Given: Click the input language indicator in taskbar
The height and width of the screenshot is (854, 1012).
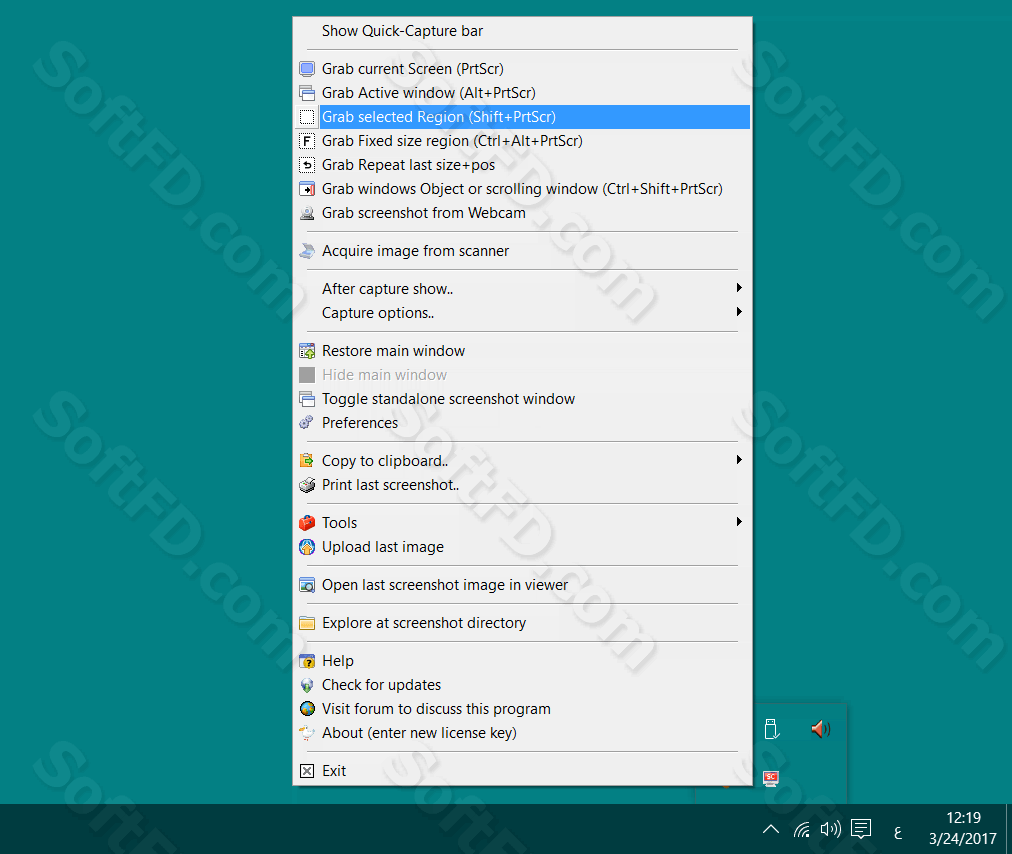Looking at the screenshot, I should coord(898,833).
